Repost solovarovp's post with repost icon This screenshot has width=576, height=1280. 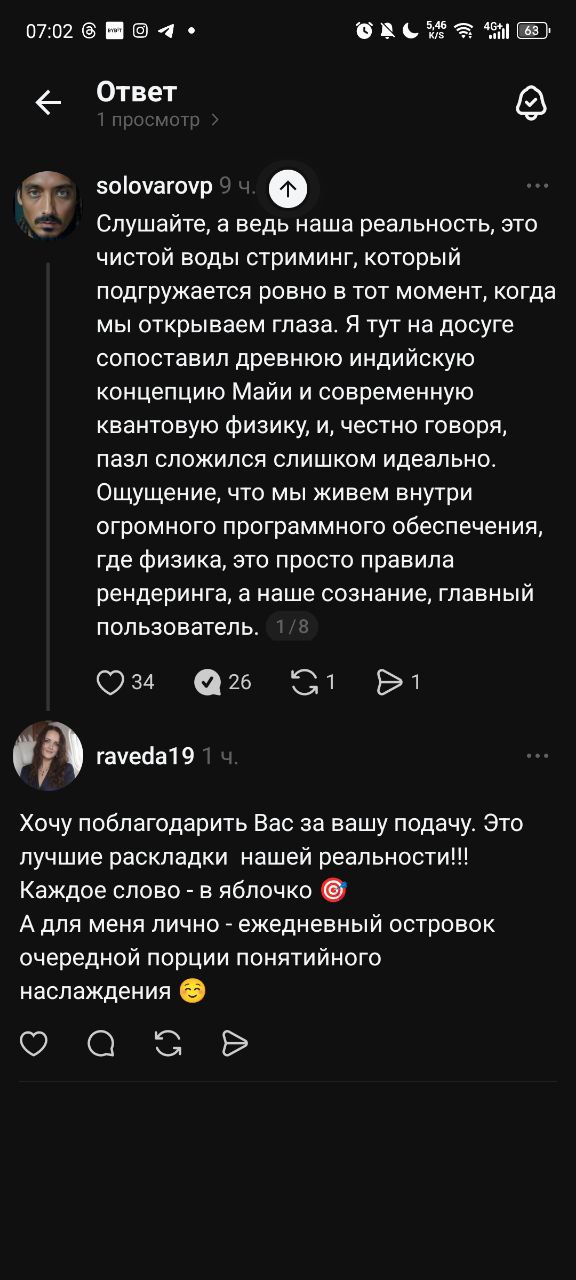(304, 682)
